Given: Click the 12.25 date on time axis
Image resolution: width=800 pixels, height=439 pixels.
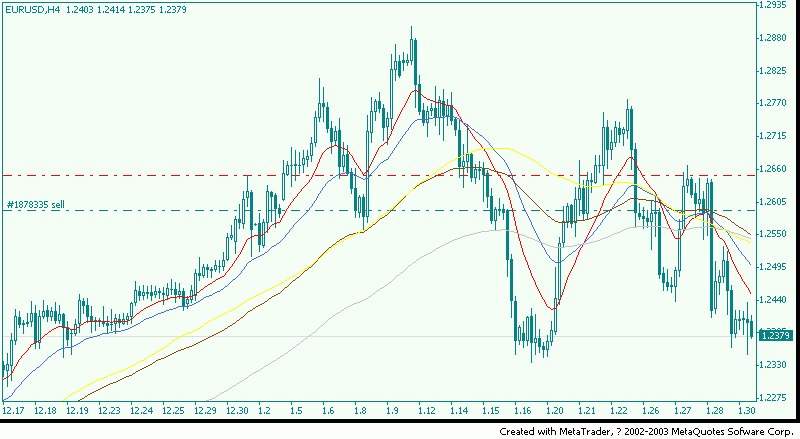Looking at the screenshot, I should click(x=173, y=410).
